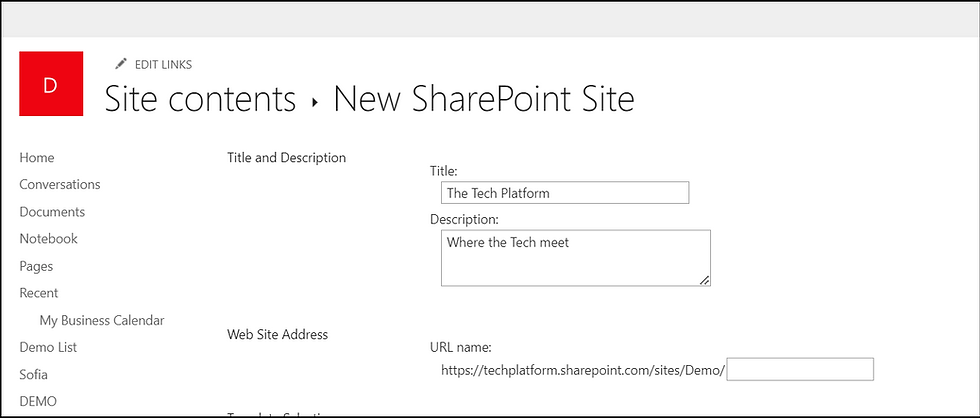Open Conversations in the left navigation
Screen dimensions: 980x418
[x=60, y=185]
